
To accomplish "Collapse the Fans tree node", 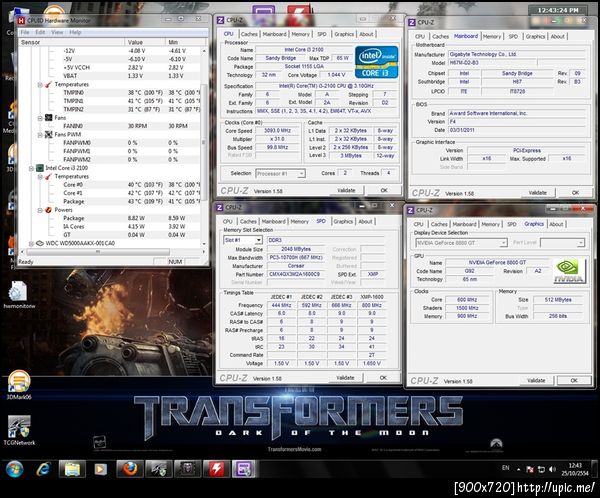I will 40,118.
